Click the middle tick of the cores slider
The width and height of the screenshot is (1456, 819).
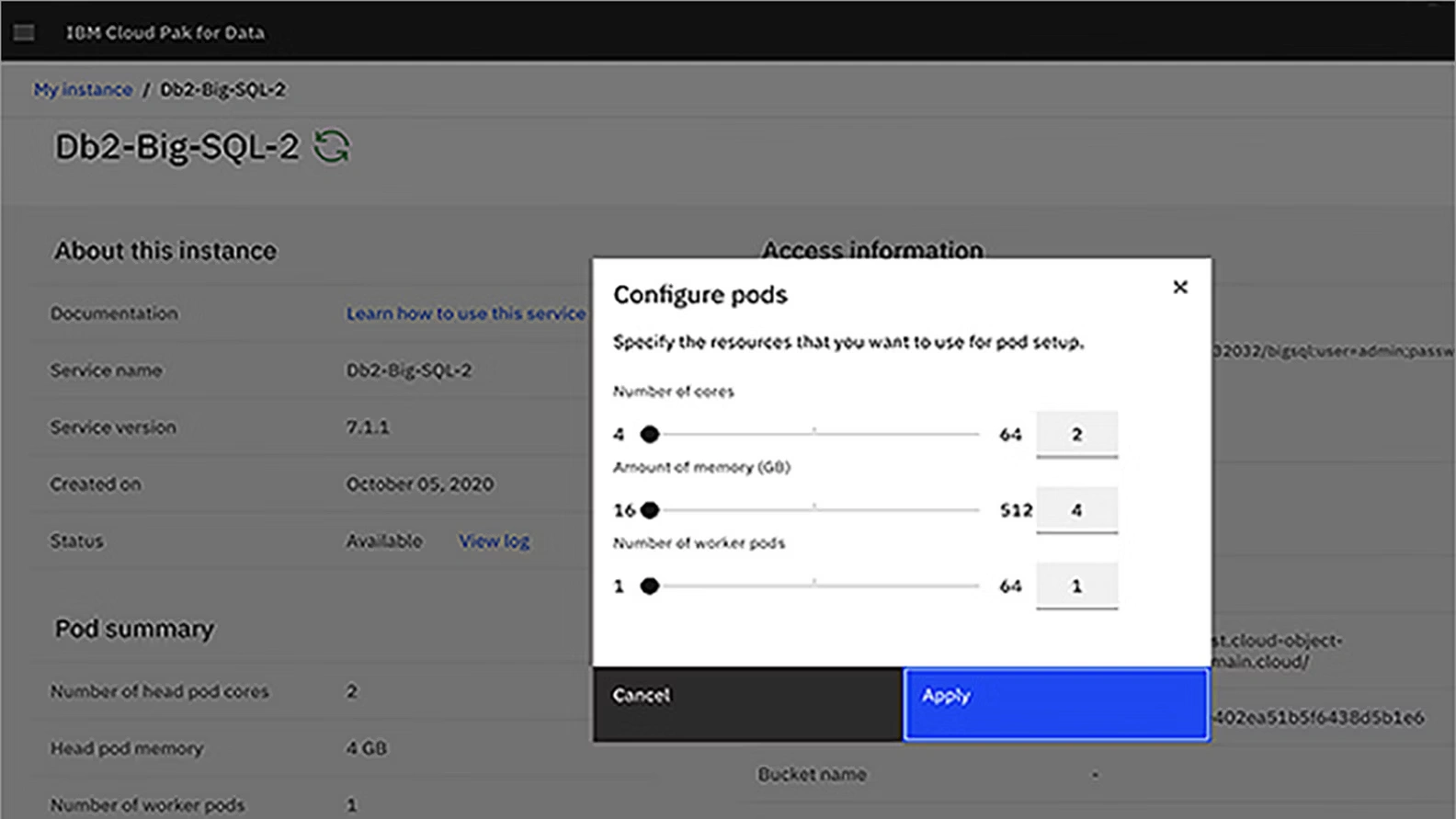pos(814,431)
